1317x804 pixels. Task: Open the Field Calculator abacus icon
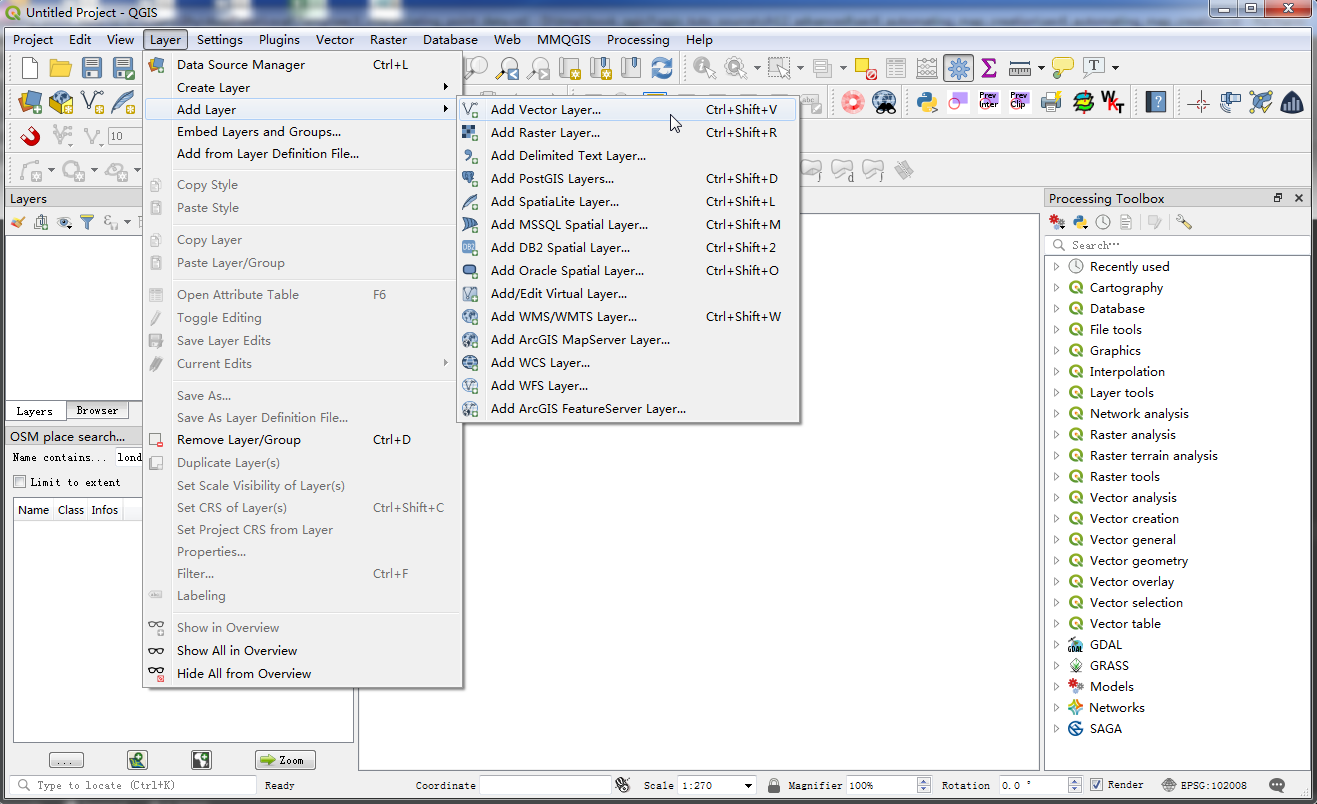click(x=927, y=68)
